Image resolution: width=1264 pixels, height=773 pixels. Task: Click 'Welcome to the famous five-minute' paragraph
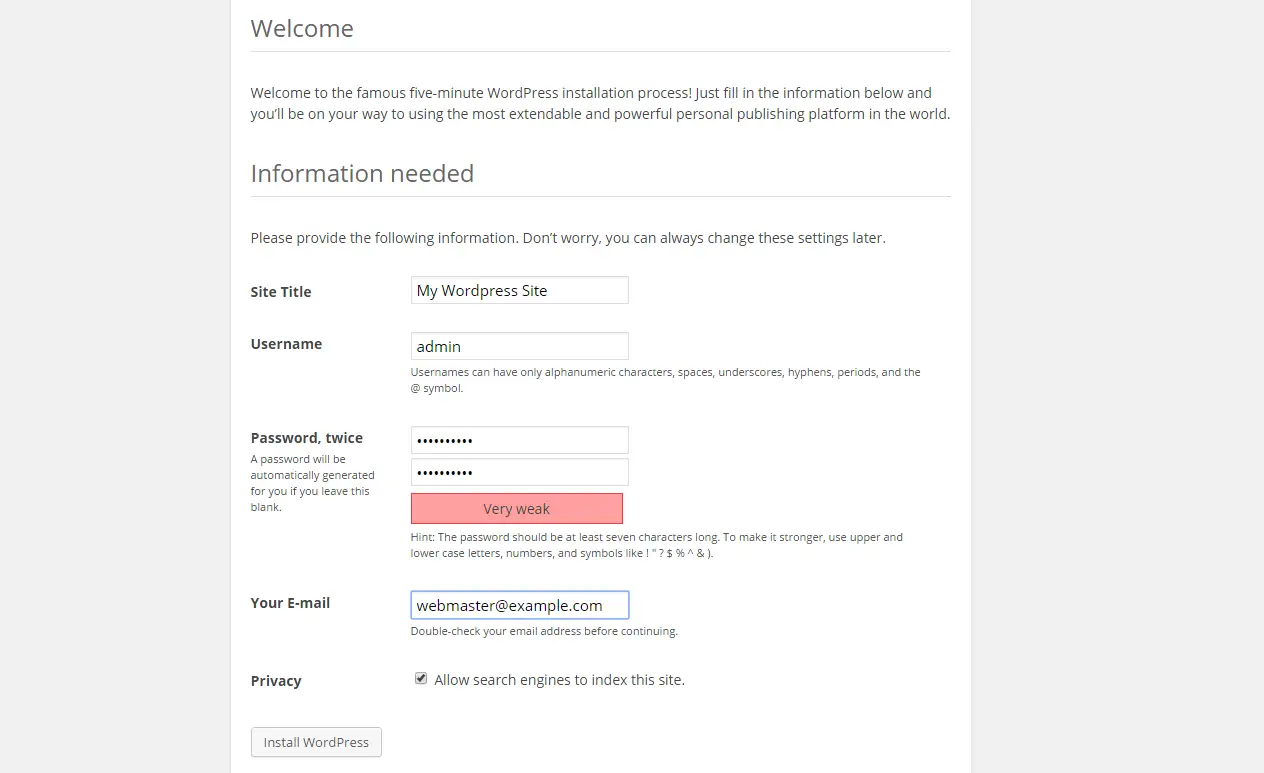(600, 103)
